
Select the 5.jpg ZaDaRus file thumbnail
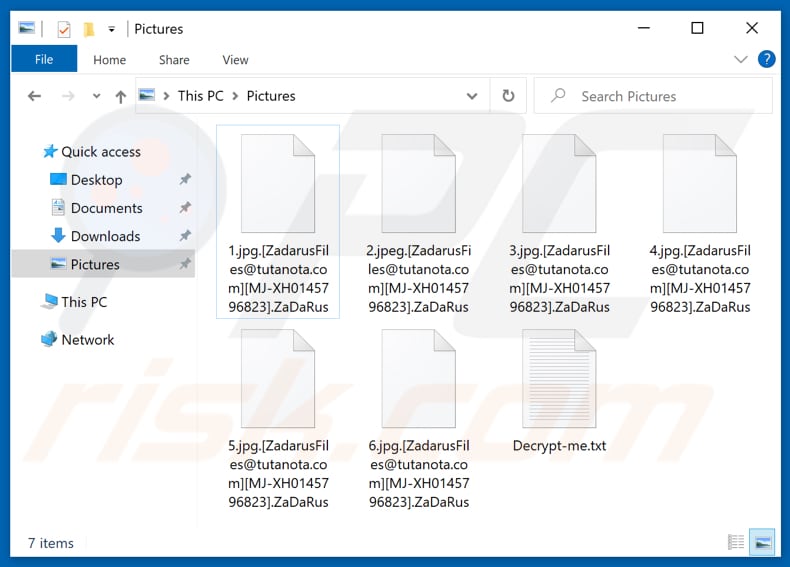click(278, 379)
